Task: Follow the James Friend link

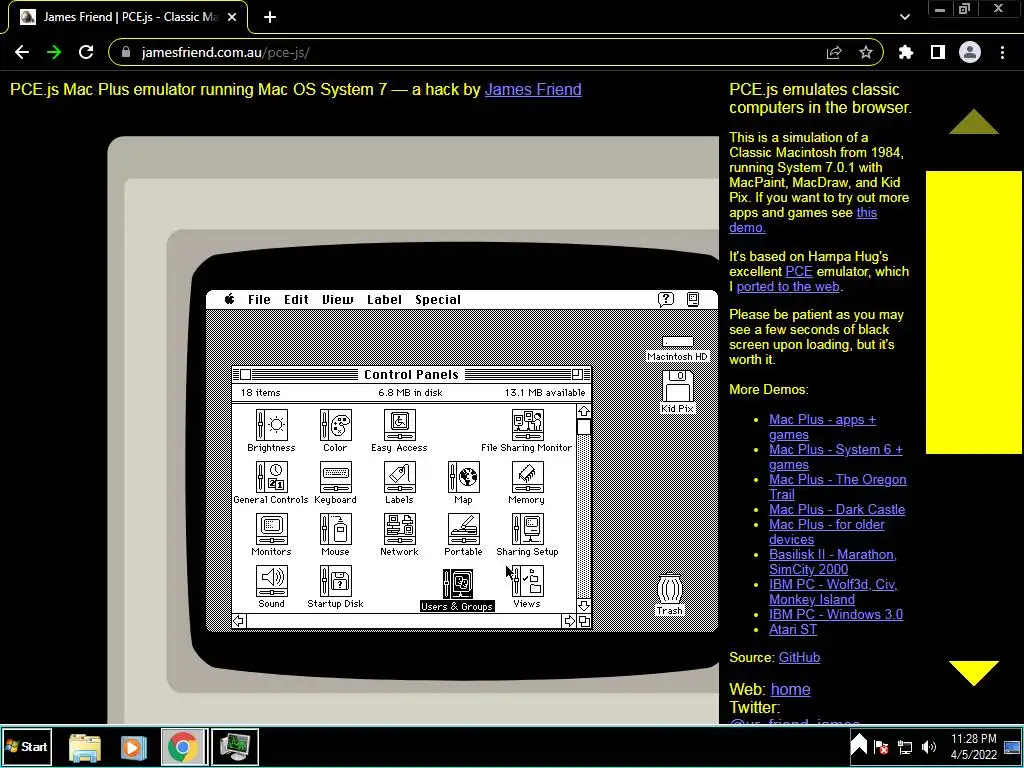Action: (x=533, y=89)
